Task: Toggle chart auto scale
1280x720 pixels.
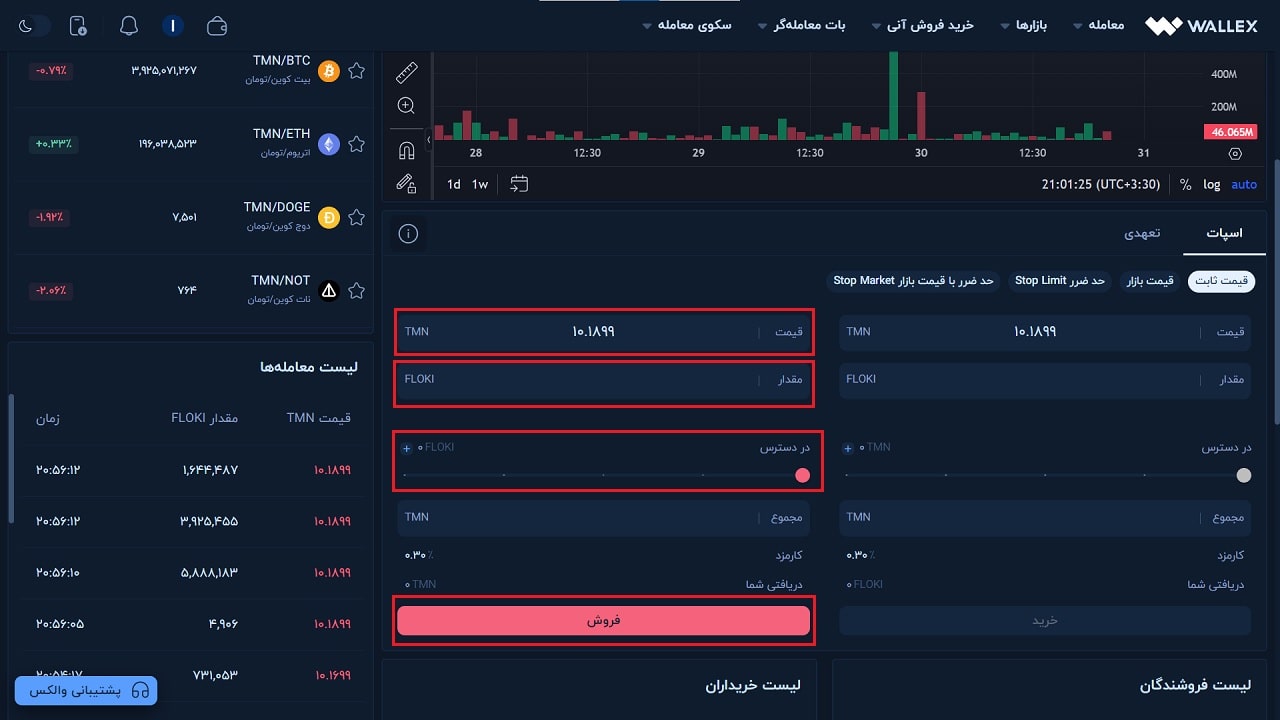Action: (1244, 184)
